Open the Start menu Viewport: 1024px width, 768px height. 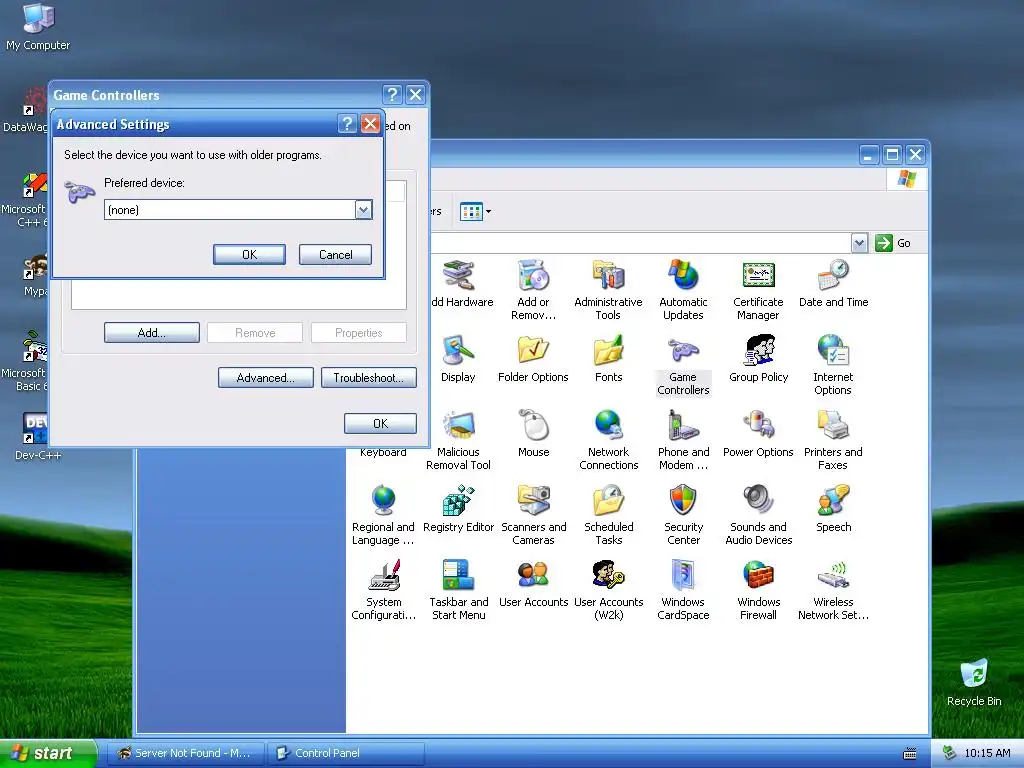point(49,753)
